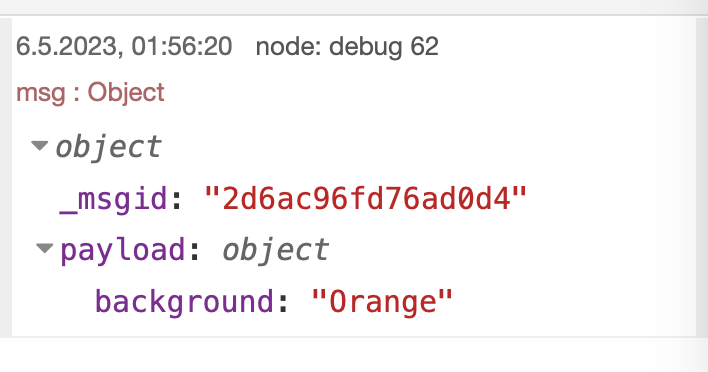
Task: Select the msg : Object label
Action: click(x=90, y=93)
